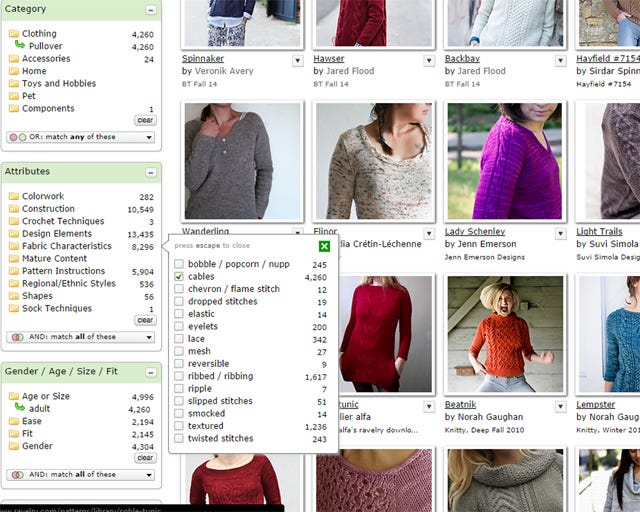Open Design Elements folder icon
The image size is (640, 512).
point(14,234)
